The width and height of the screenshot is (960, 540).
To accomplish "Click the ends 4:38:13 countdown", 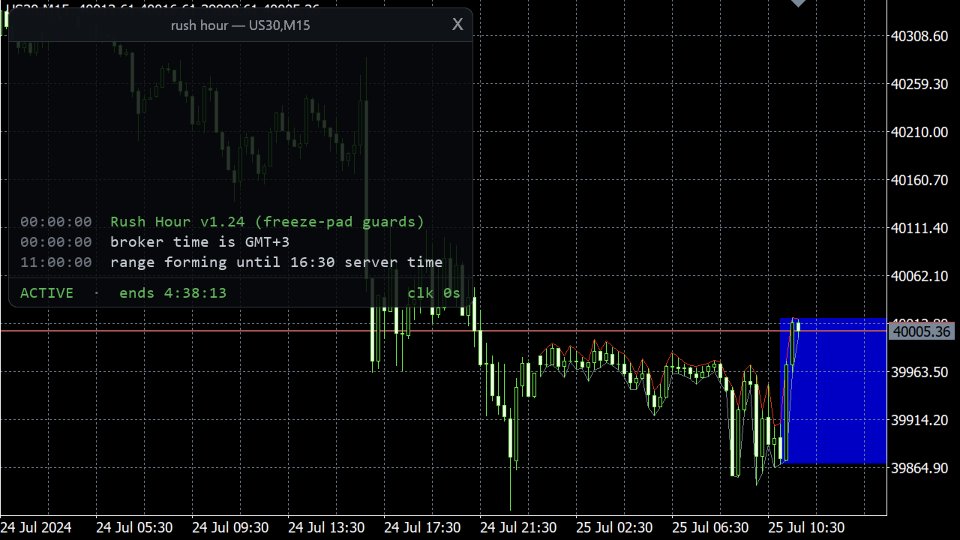I will tap(173, 293).
